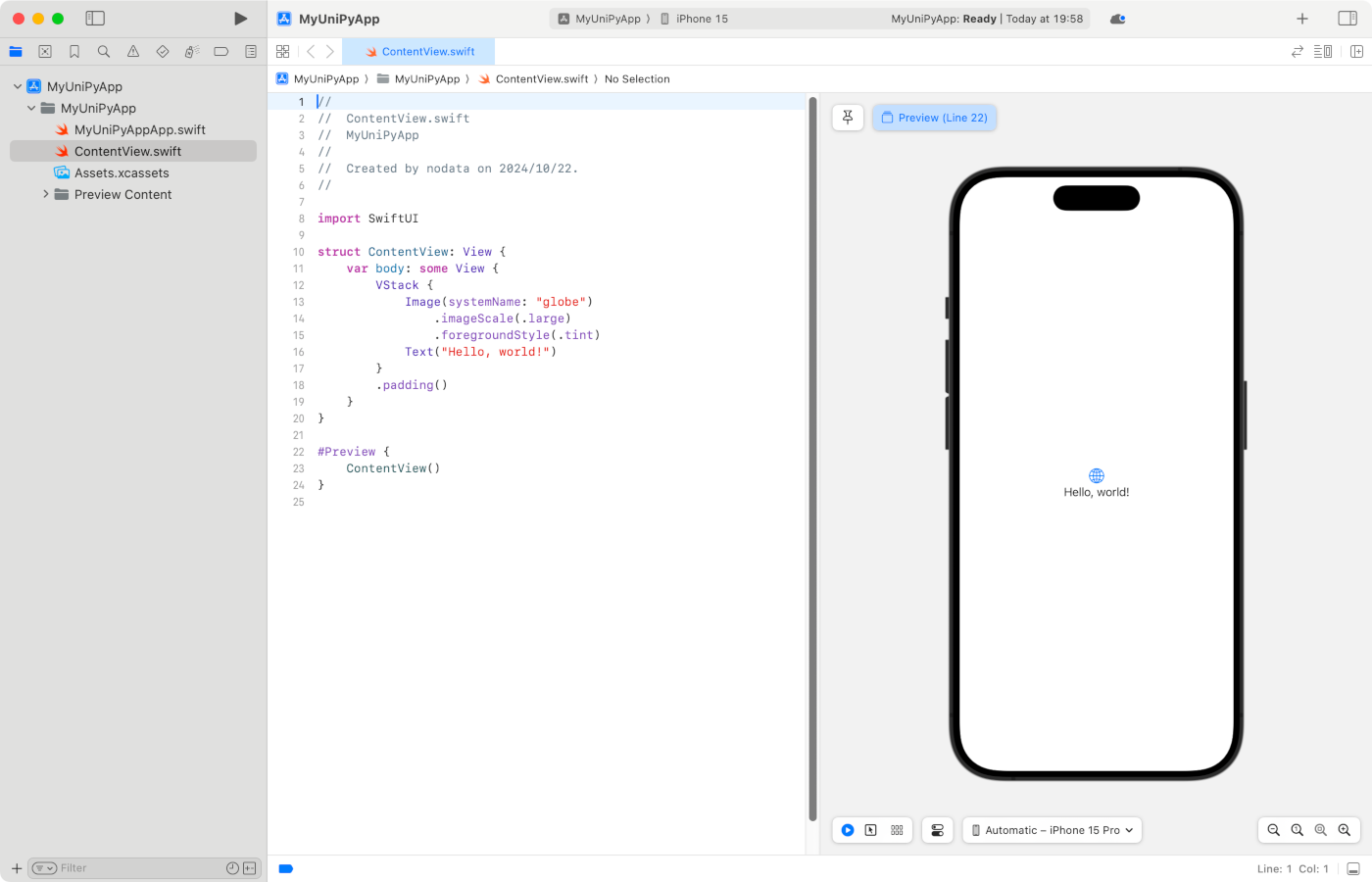Open the Automatic – iPhone 15 Pro dropdown

click(x=1053, y=830)
